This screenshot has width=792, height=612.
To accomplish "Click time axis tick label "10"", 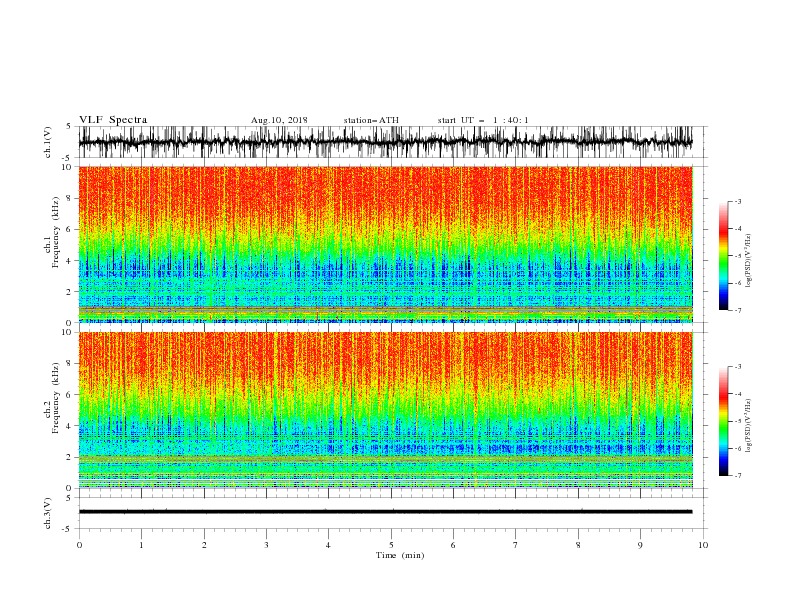I will coord(703,545).
